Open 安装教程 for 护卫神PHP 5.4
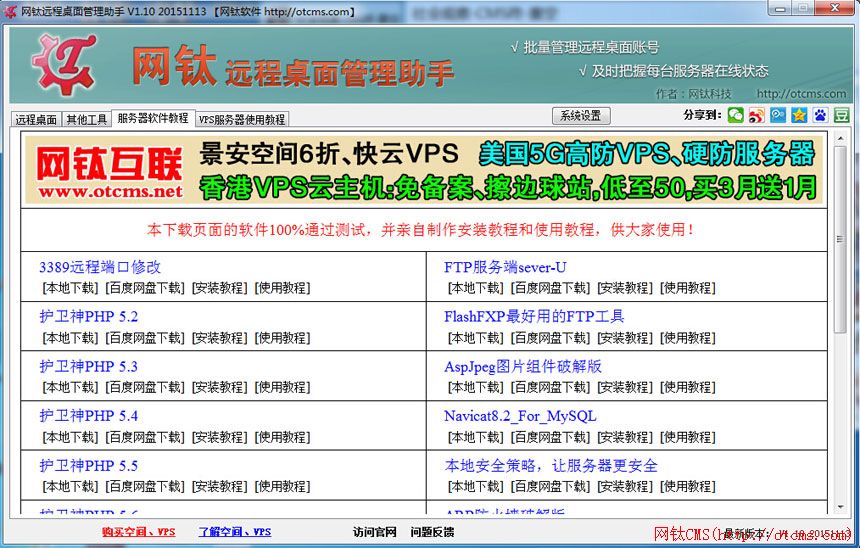860x548 pixels. tap(219, 437)
